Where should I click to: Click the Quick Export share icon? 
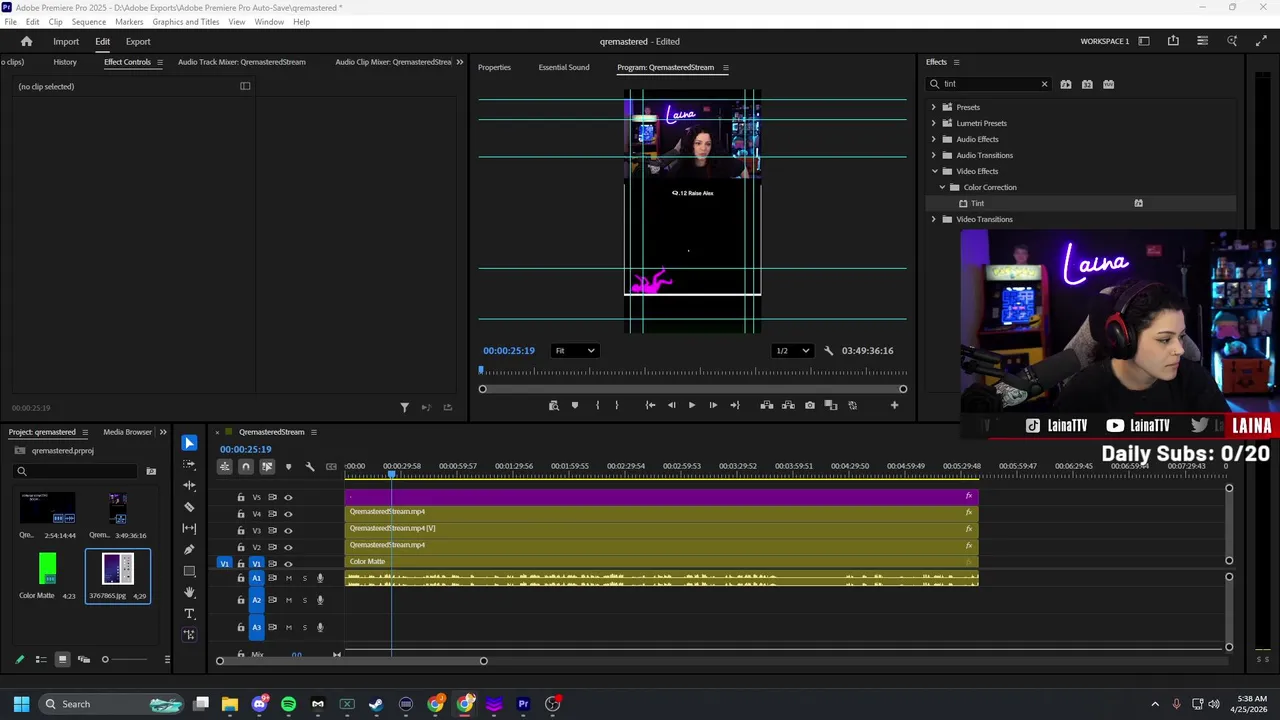[x=1173, y=41]
